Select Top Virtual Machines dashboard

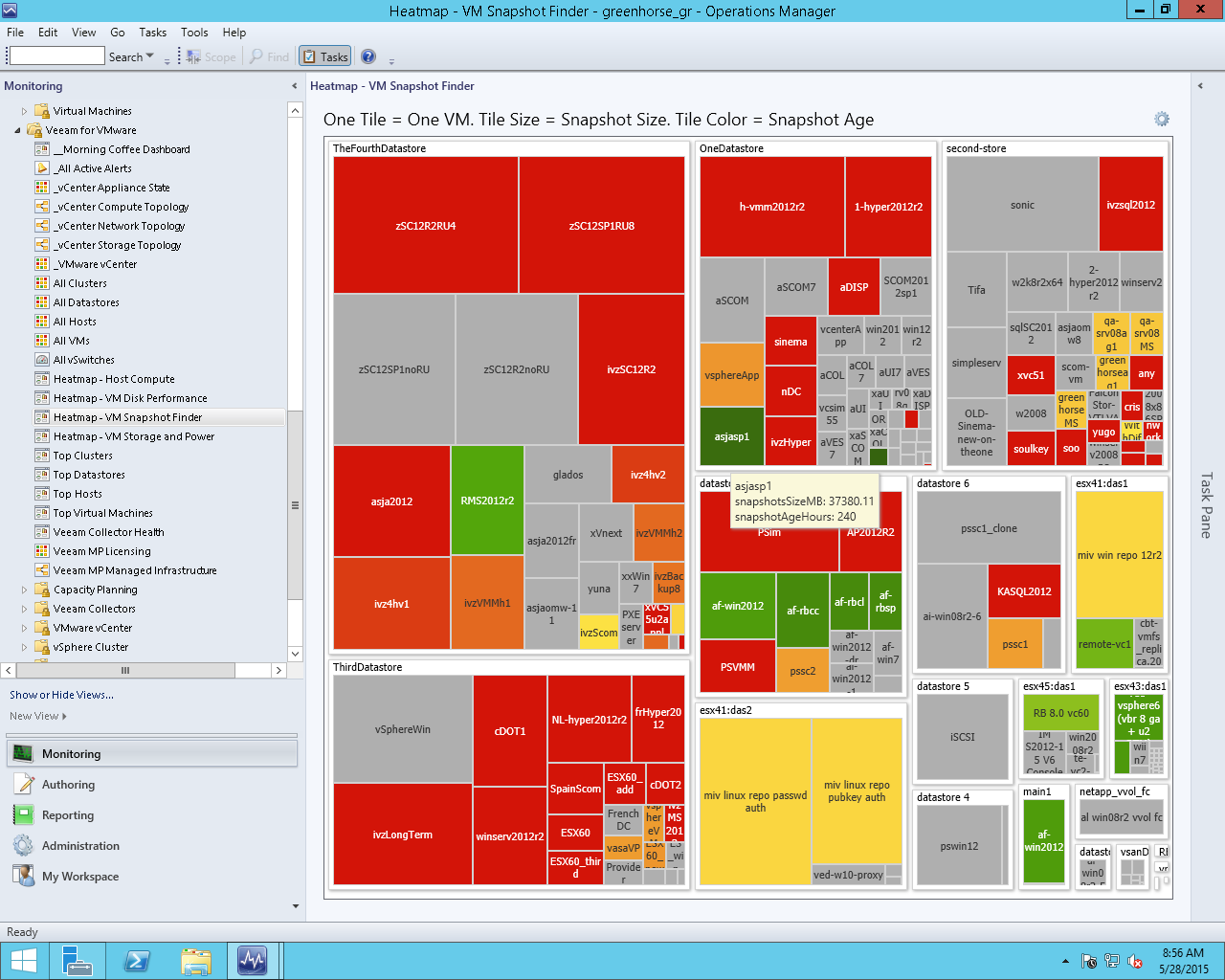click(x=103, y=513)
